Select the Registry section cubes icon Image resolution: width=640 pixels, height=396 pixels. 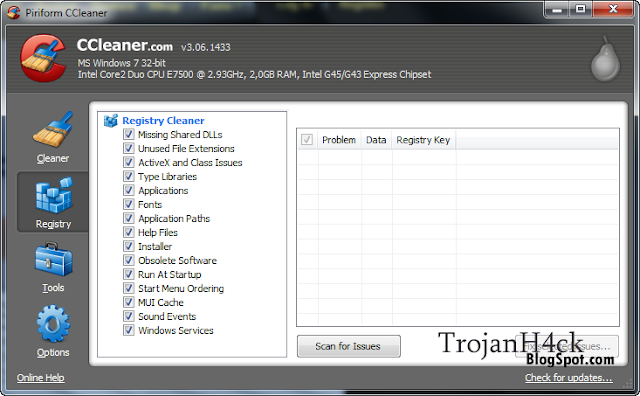[x=53, y=195]
